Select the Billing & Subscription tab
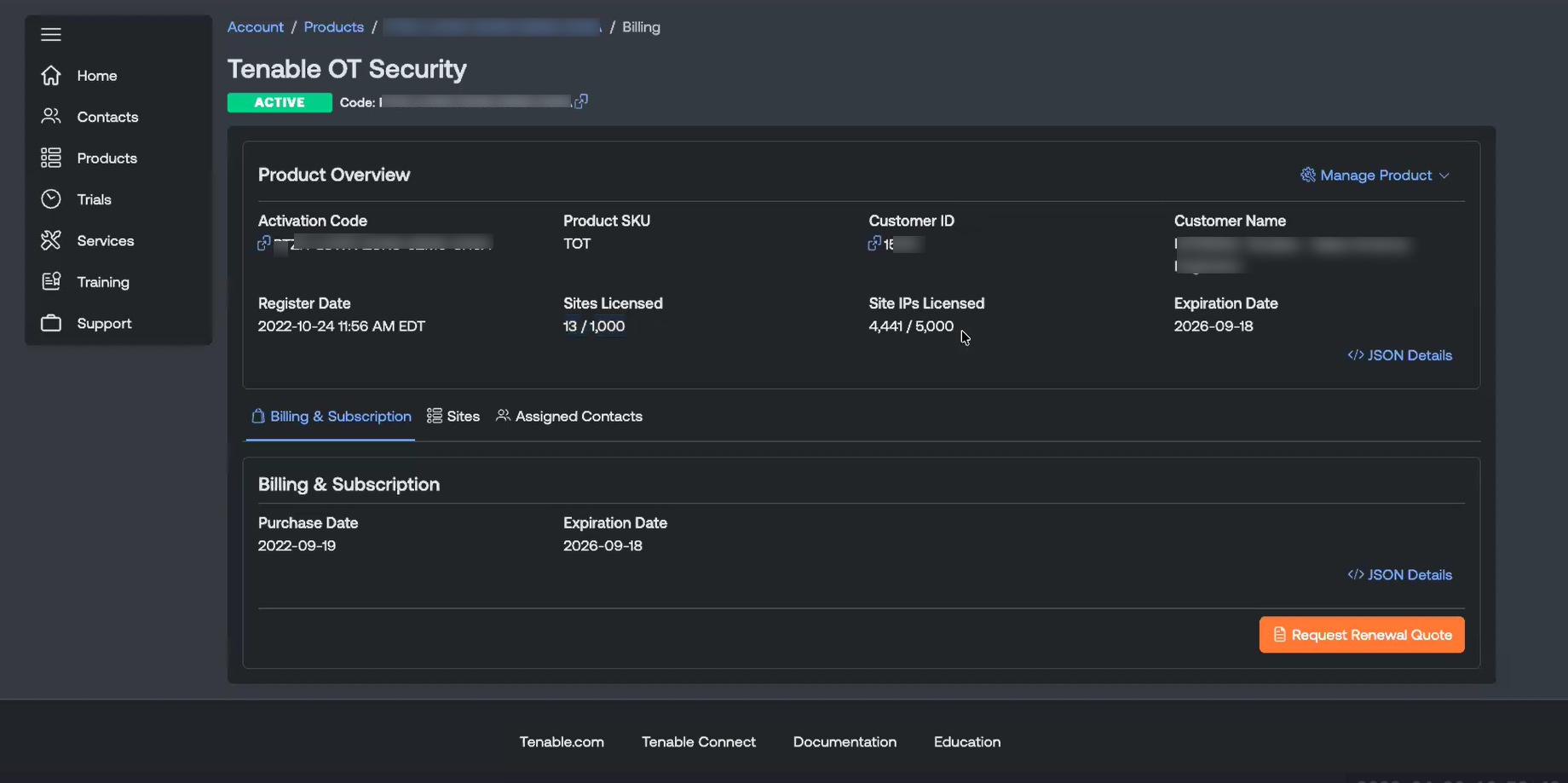 click(x=331, y=416)
